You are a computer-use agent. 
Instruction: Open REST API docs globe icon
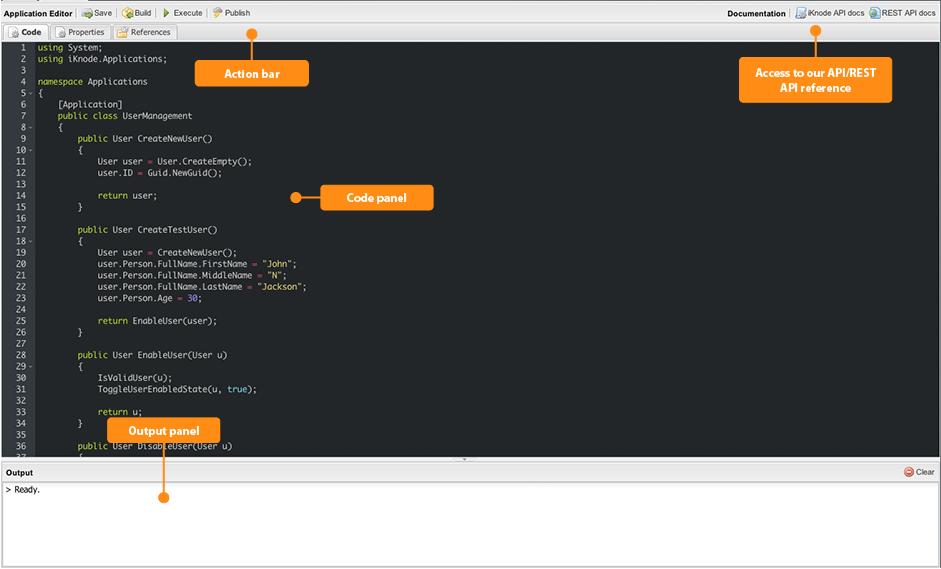[x=875, y=13]
